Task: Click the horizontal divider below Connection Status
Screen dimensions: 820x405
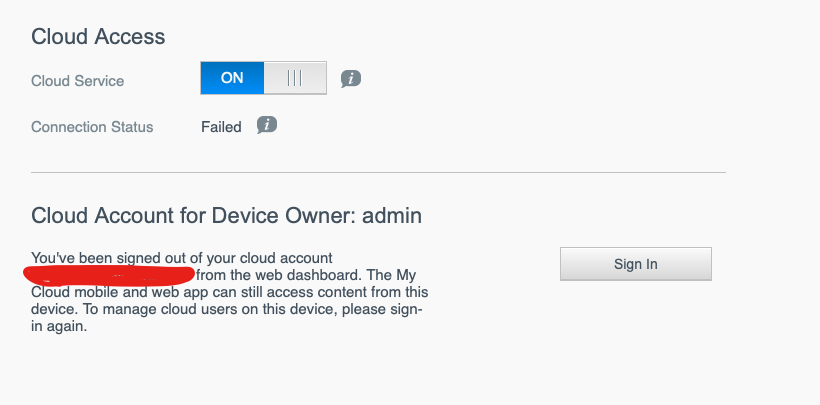Action: pyautogui.click(x=378, y=173)
